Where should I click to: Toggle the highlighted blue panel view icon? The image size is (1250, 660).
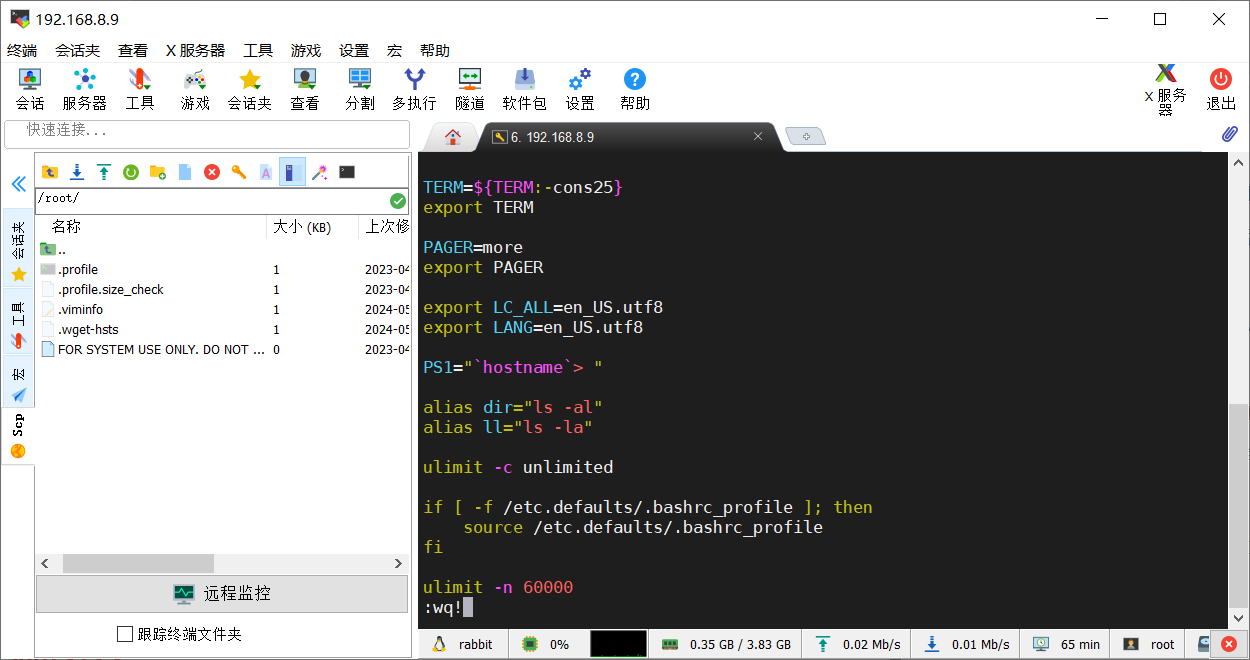(x=292, y=172)
